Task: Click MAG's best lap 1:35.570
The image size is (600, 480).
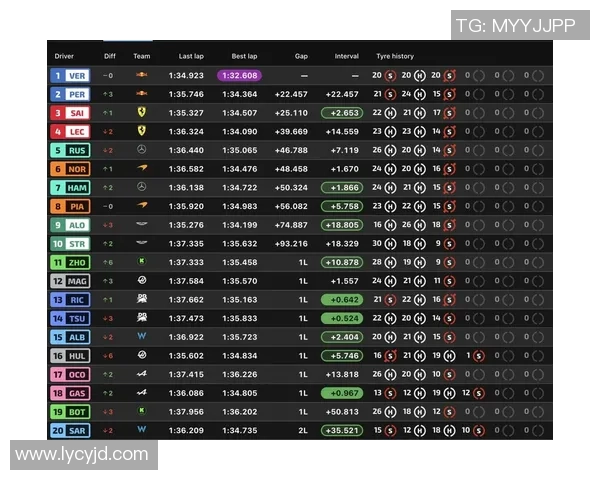Action: [x=240, y=281]
